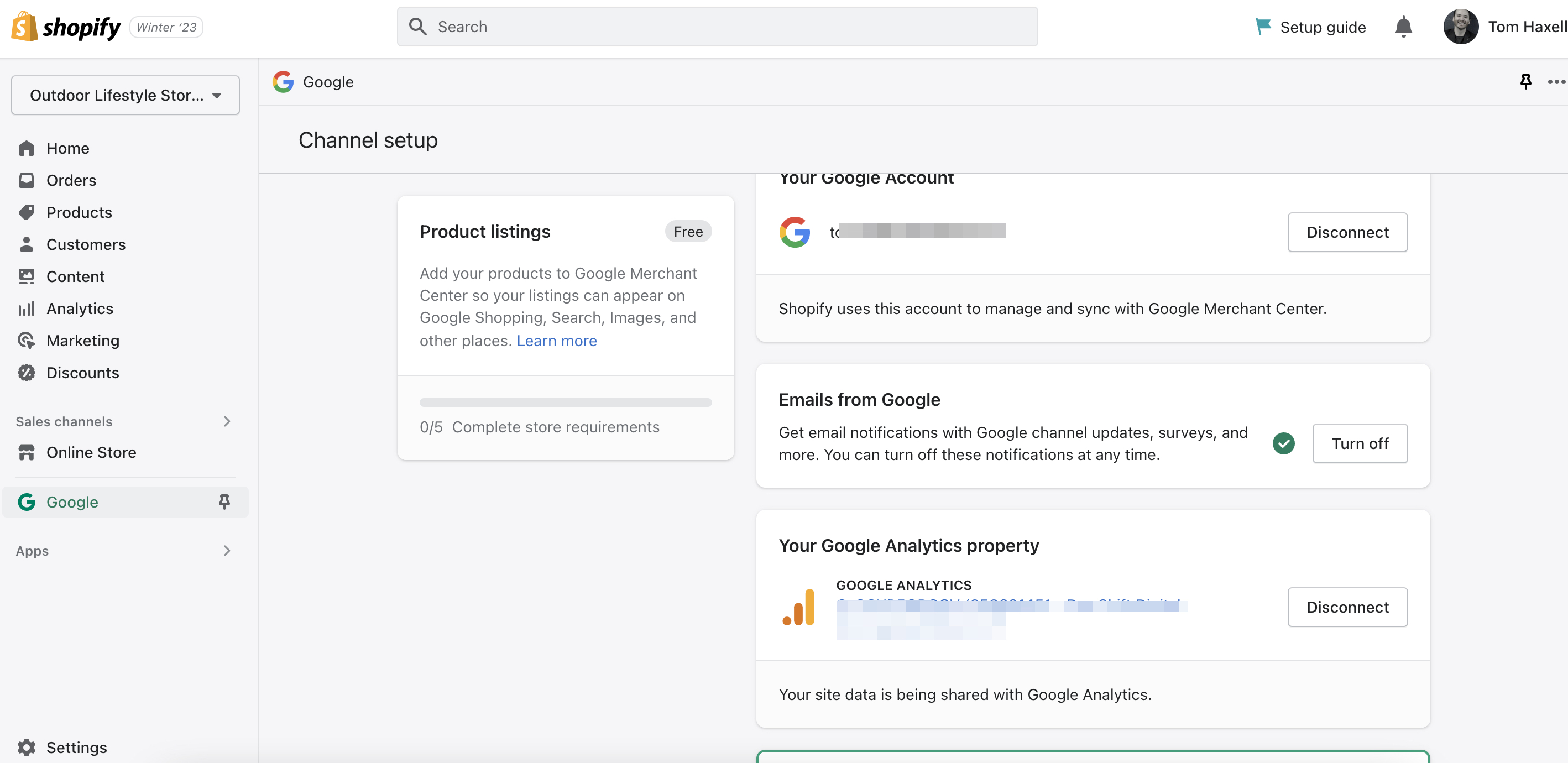Viewport: 1568px width, 763px height.
Task: Click the Customers person icon
Action: [26, 244]
